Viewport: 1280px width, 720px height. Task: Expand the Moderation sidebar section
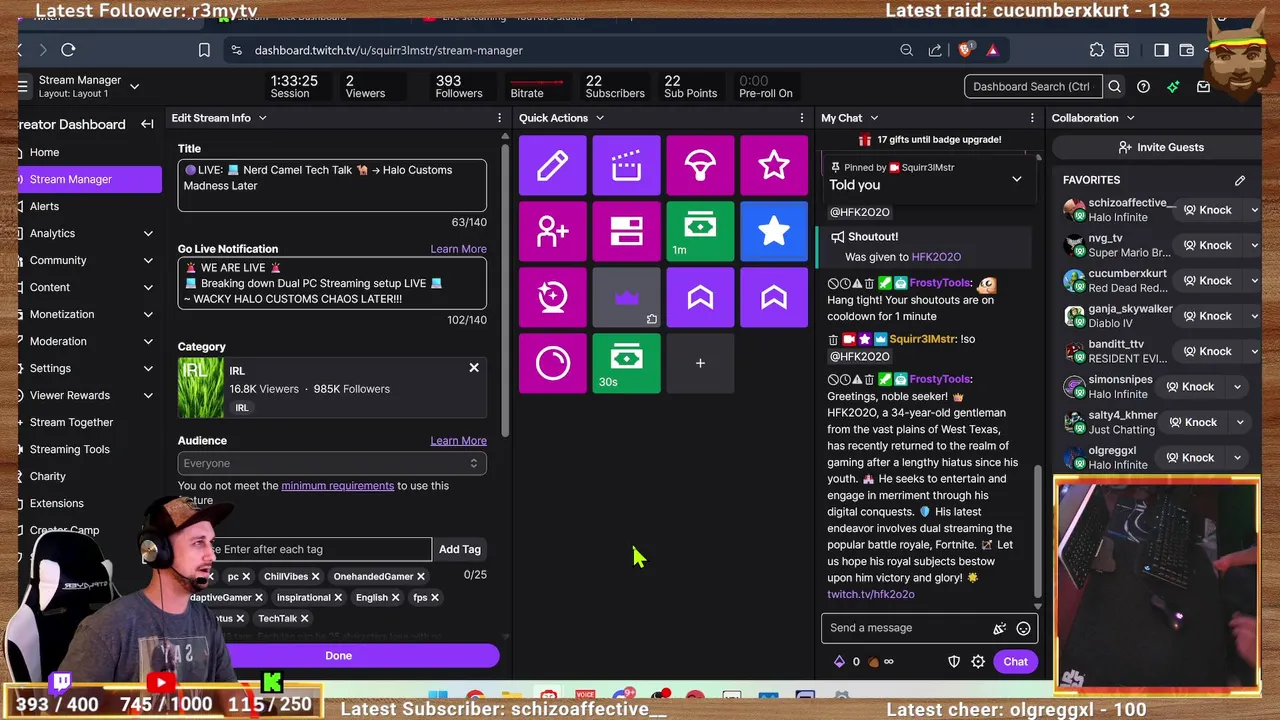pyautogui.click(x=148, y=341)
